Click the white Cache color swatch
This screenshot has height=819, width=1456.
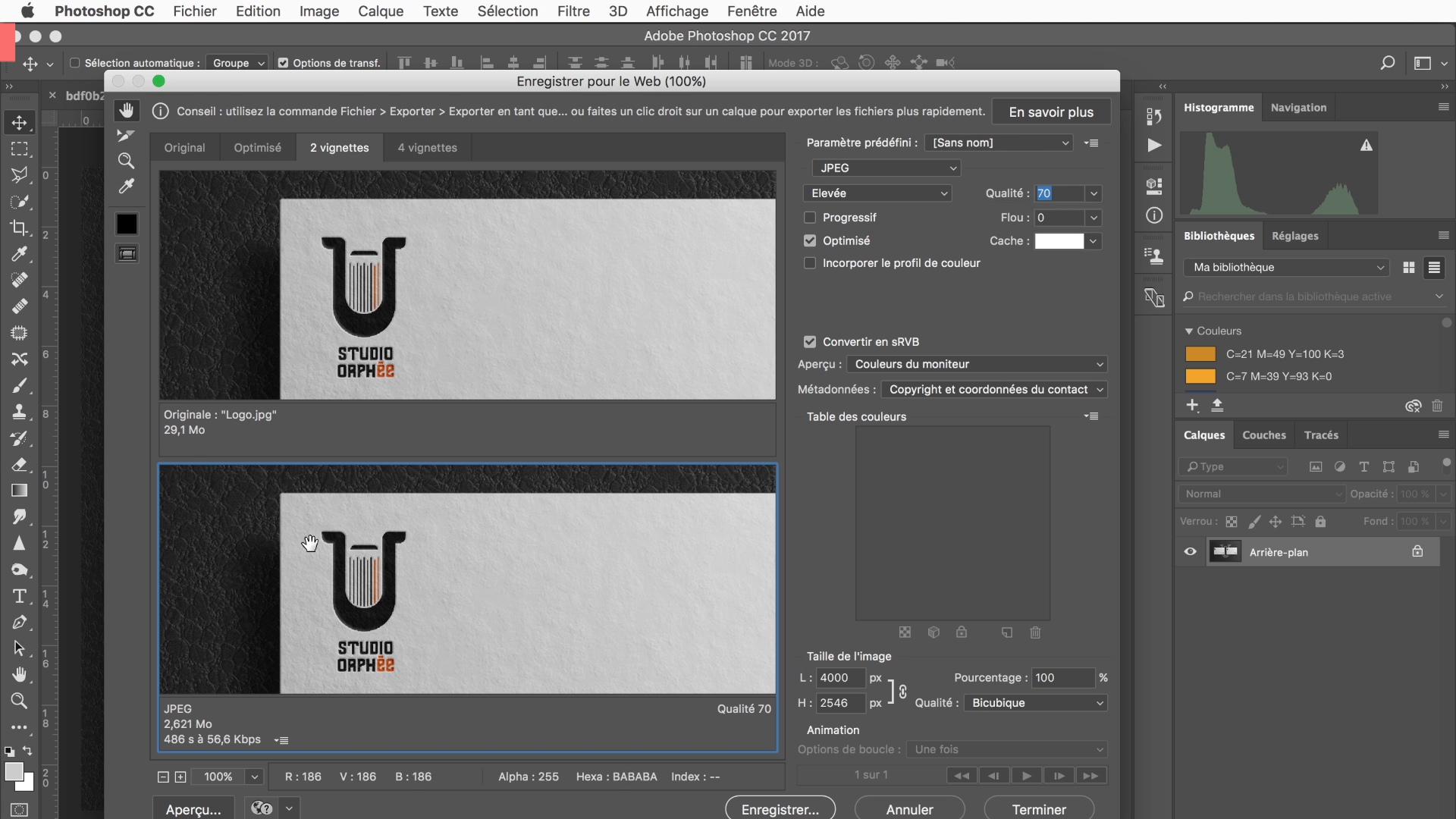click(1059, 241)
